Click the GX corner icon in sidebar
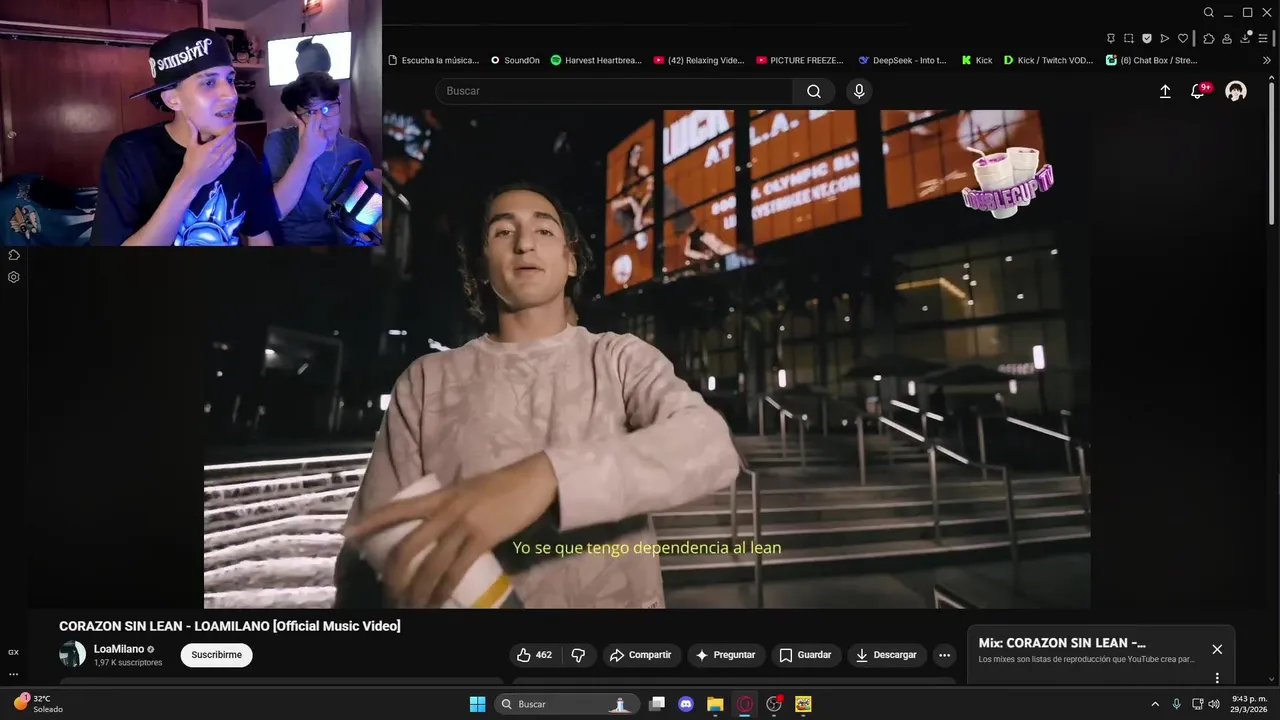The height and width of the screenshot is (720, 1280). click(x=14, y=652)
